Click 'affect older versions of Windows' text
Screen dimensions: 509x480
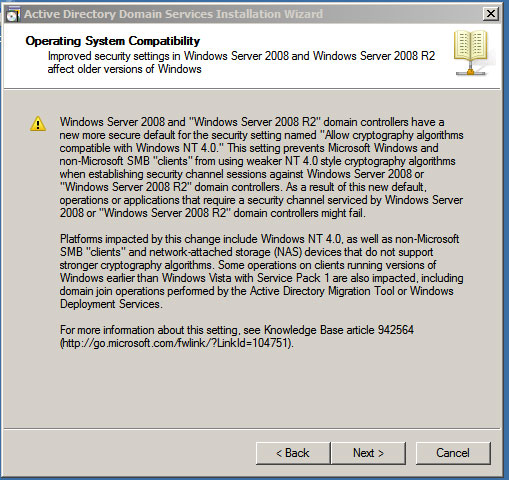125,69
